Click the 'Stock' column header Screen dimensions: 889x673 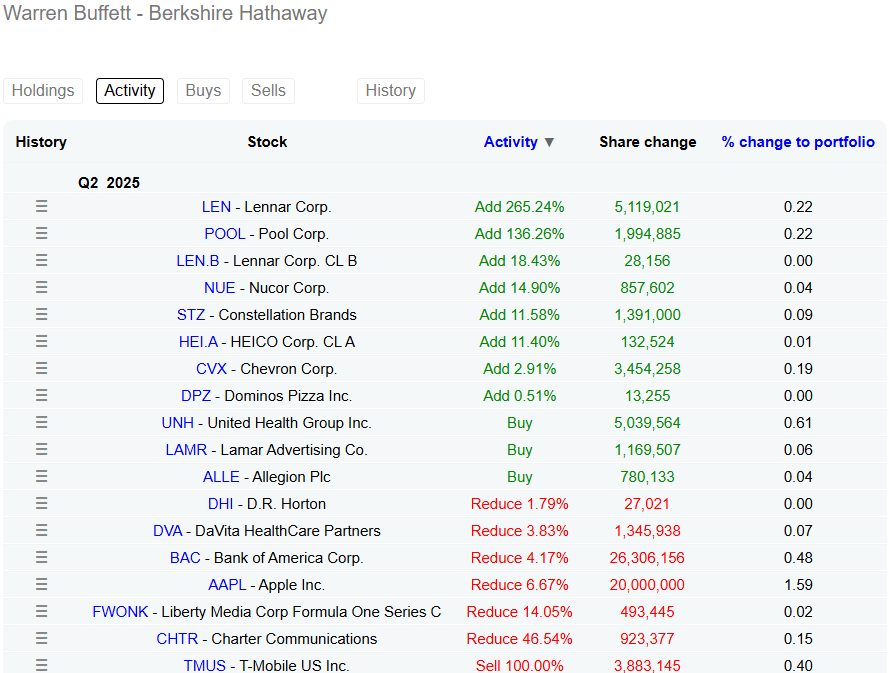267,142
